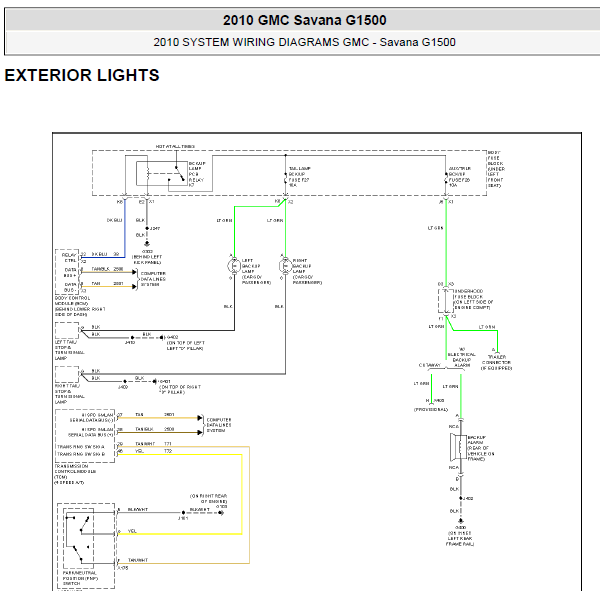Screen dimensions: 600x591
Task: Click the G402 ground symbol near left D pillar
Action: click(x=162, y=338)
